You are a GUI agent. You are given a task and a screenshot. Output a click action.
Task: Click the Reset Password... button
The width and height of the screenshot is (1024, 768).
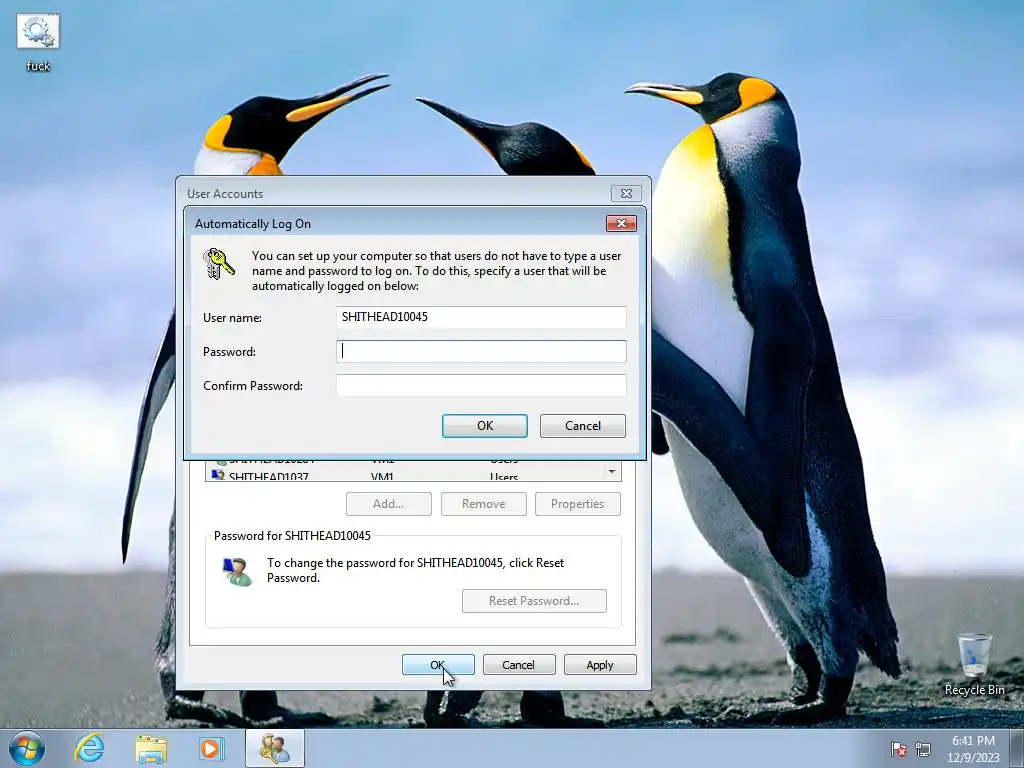click(x=534, y=601)
